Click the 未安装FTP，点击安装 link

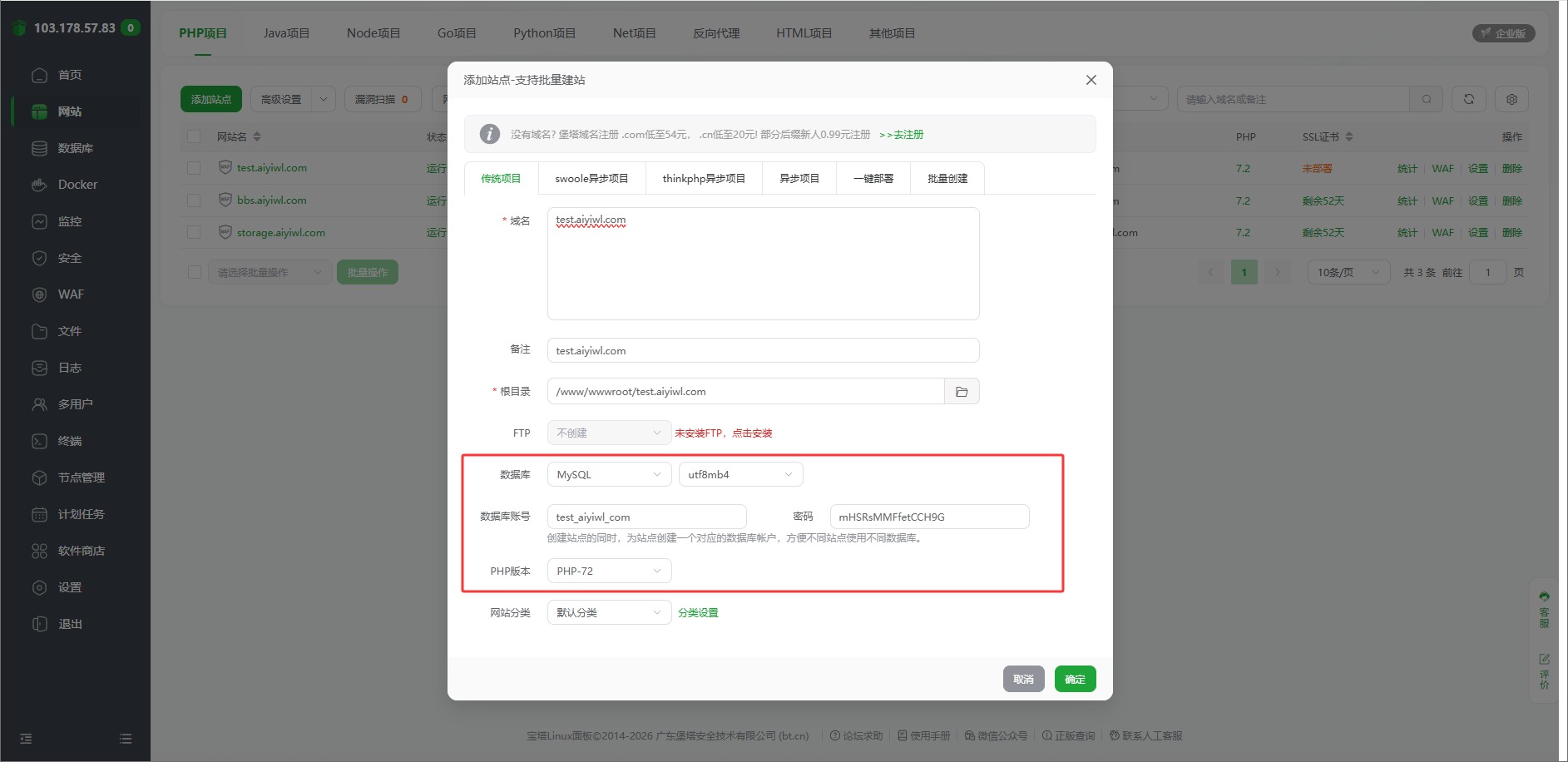(723, 433)
